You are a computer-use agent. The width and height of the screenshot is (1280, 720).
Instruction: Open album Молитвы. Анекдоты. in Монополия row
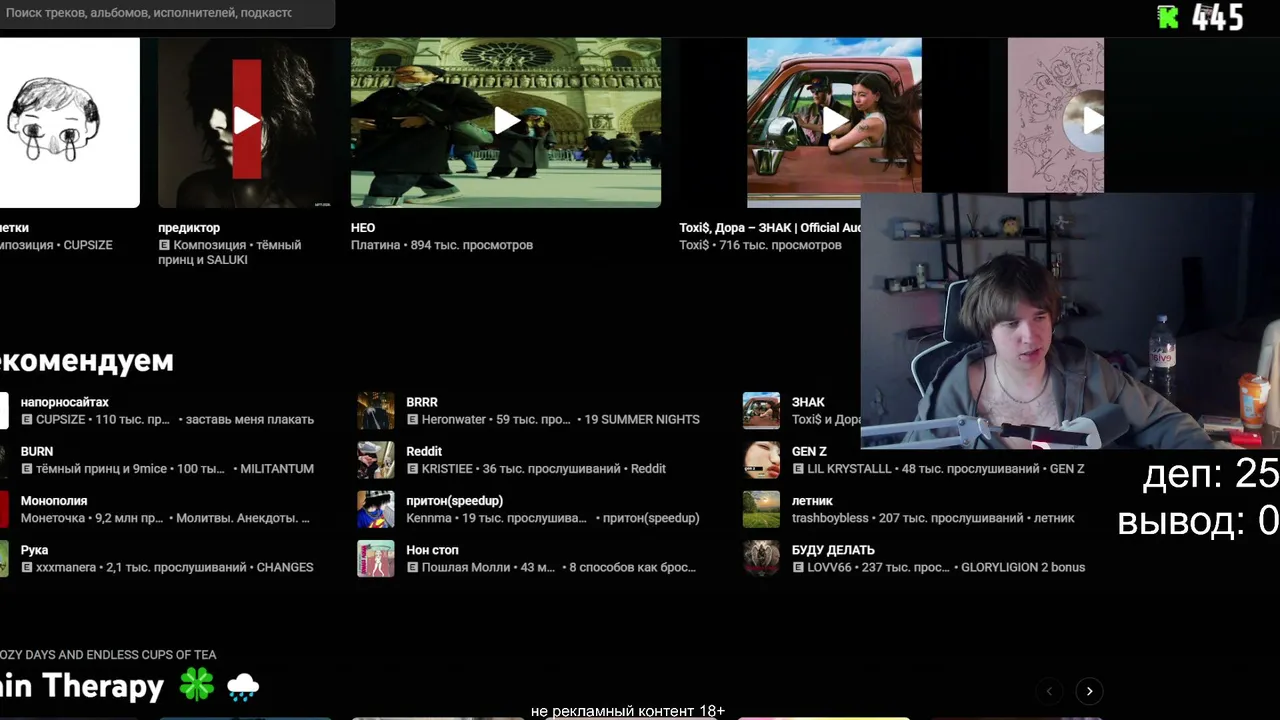(243, 518)
